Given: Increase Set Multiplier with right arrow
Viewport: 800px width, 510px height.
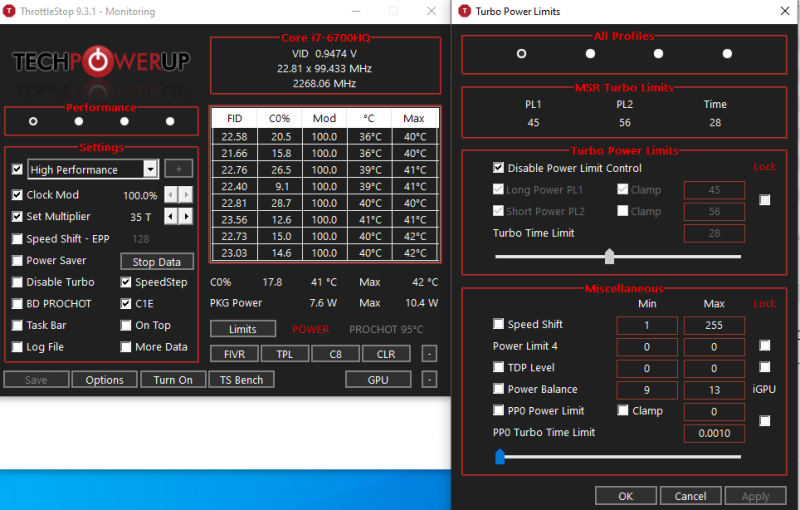Looking at the screenshot, I should [186, 216].
